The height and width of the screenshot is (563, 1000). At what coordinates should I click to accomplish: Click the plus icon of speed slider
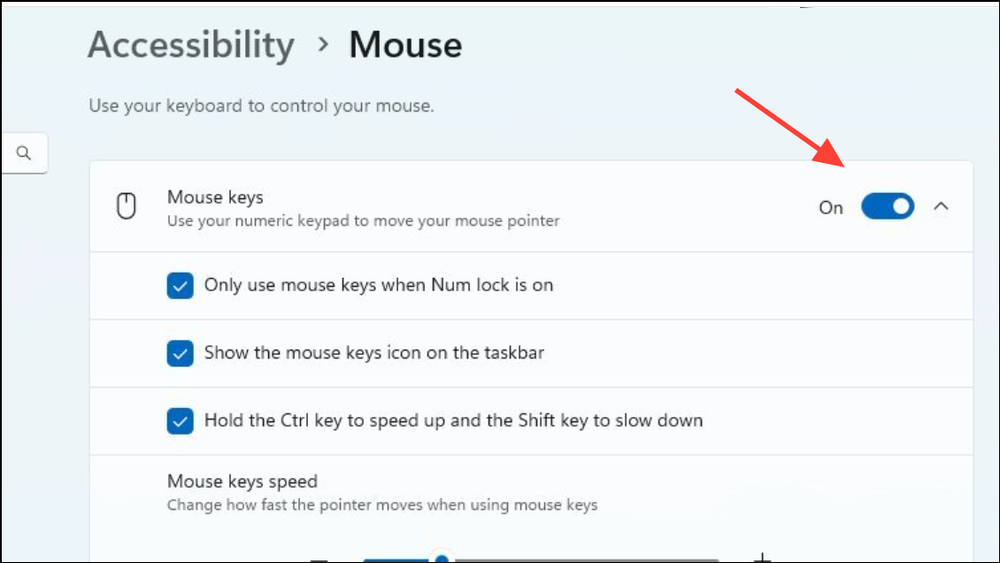click(762, 558)
